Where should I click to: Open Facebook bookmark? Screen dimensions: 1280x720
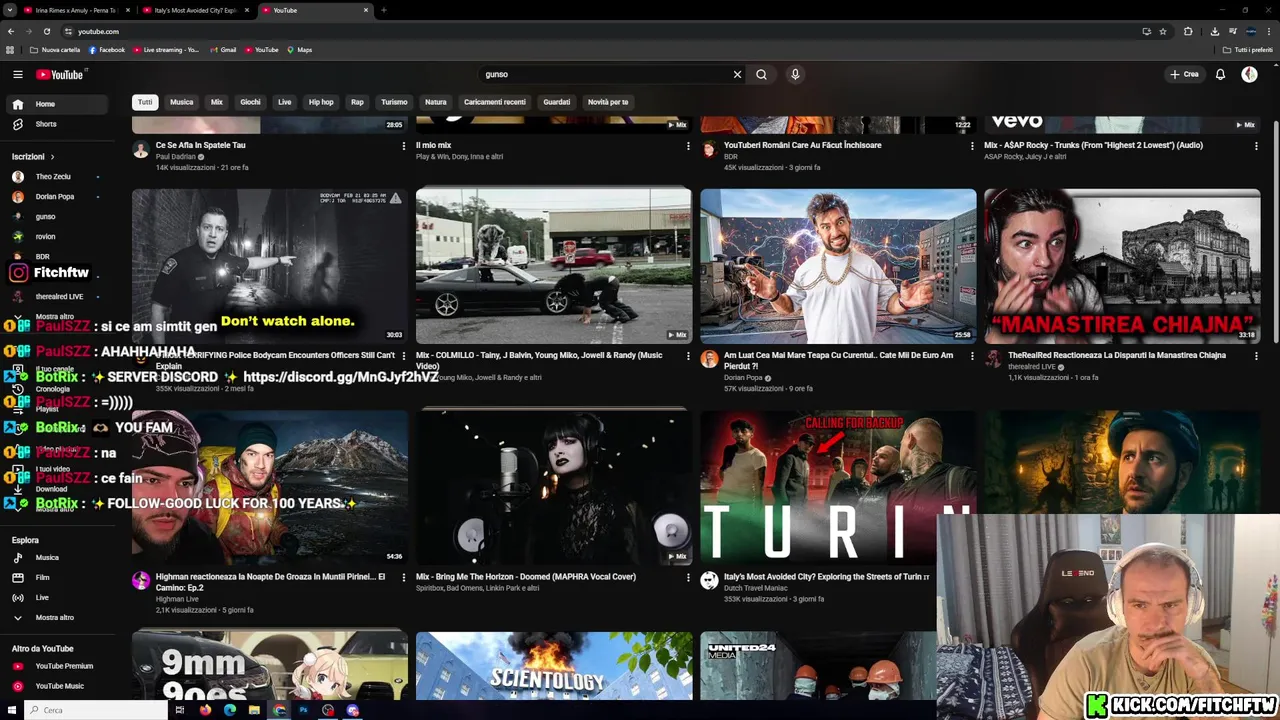(107, 50)
